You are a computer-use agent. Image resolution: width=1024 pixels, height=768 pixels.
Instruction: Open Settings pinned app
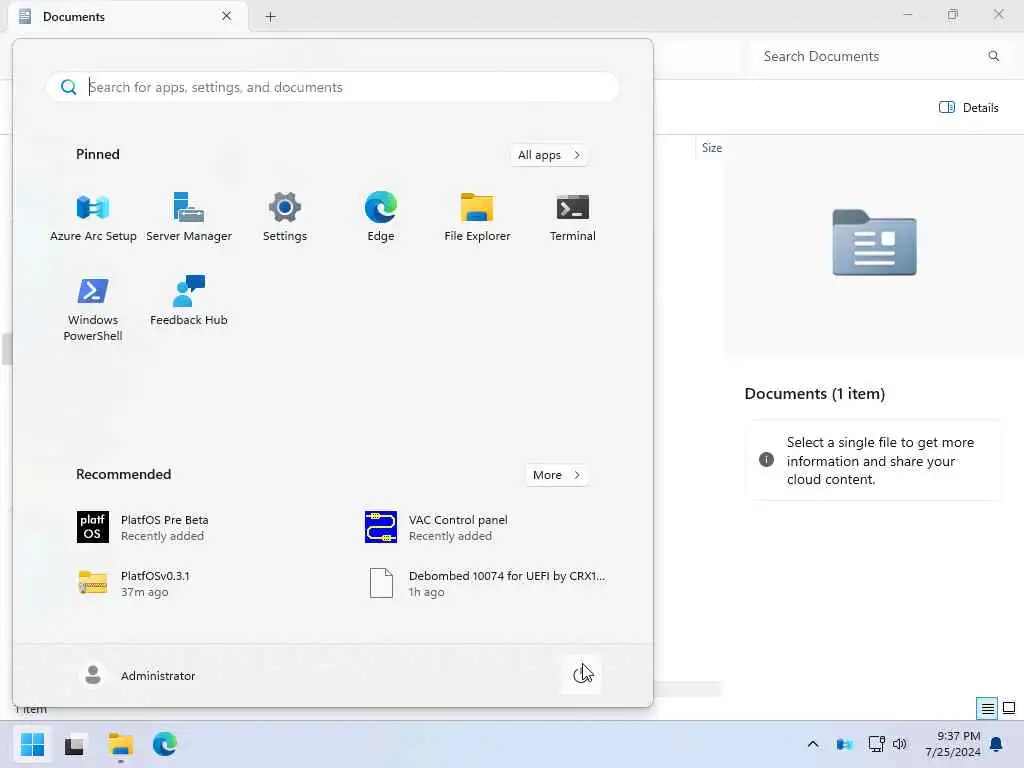[x=285, y=217]
